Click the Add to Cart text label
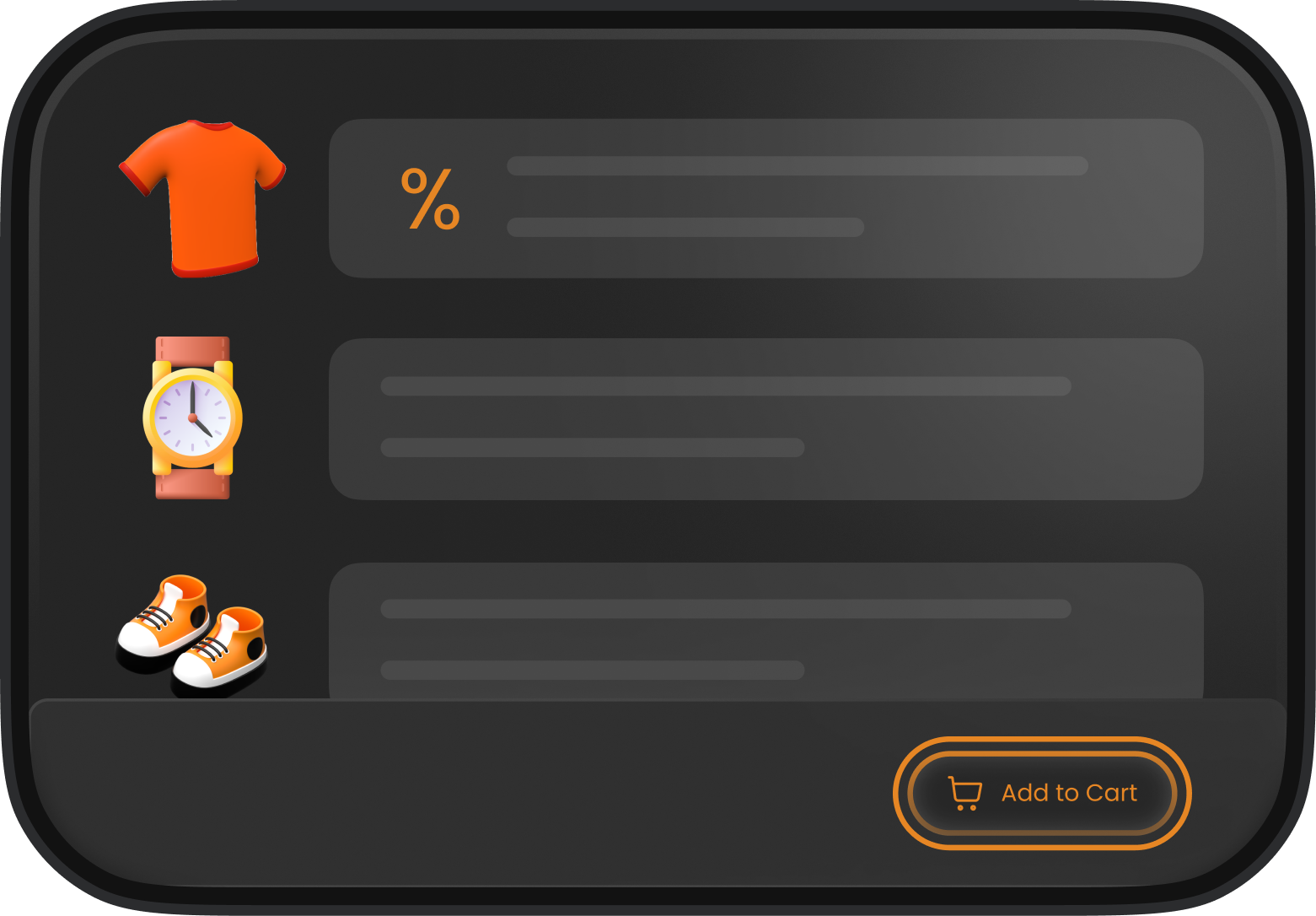Viewport: 1316px width, 916px height. (1069, 793)
